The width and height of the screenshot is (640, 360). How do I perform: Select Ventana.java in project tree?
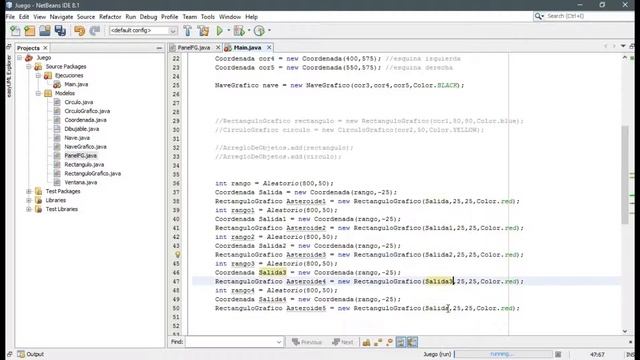point(80,182)
